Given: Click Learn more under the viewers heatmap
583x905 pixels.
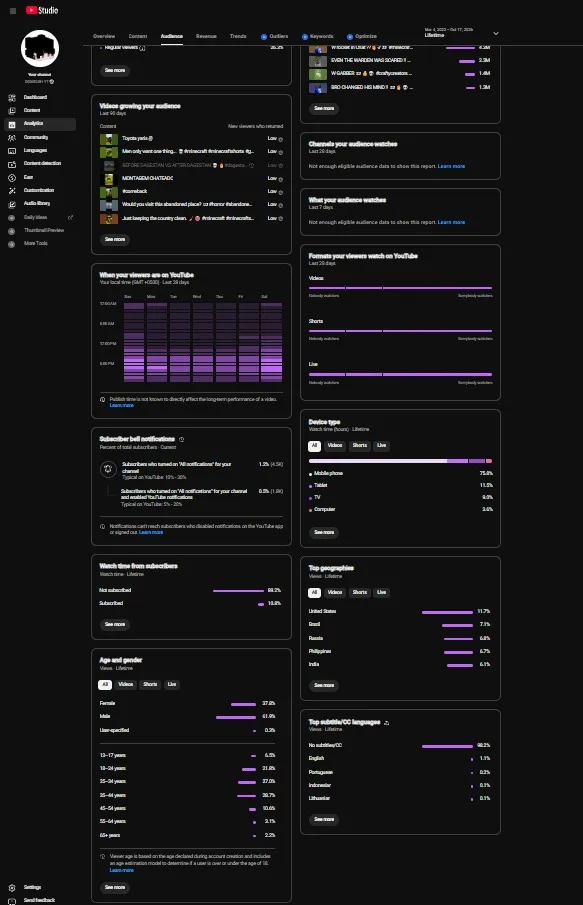Looking at the screenshot, I should pos(122,405).
